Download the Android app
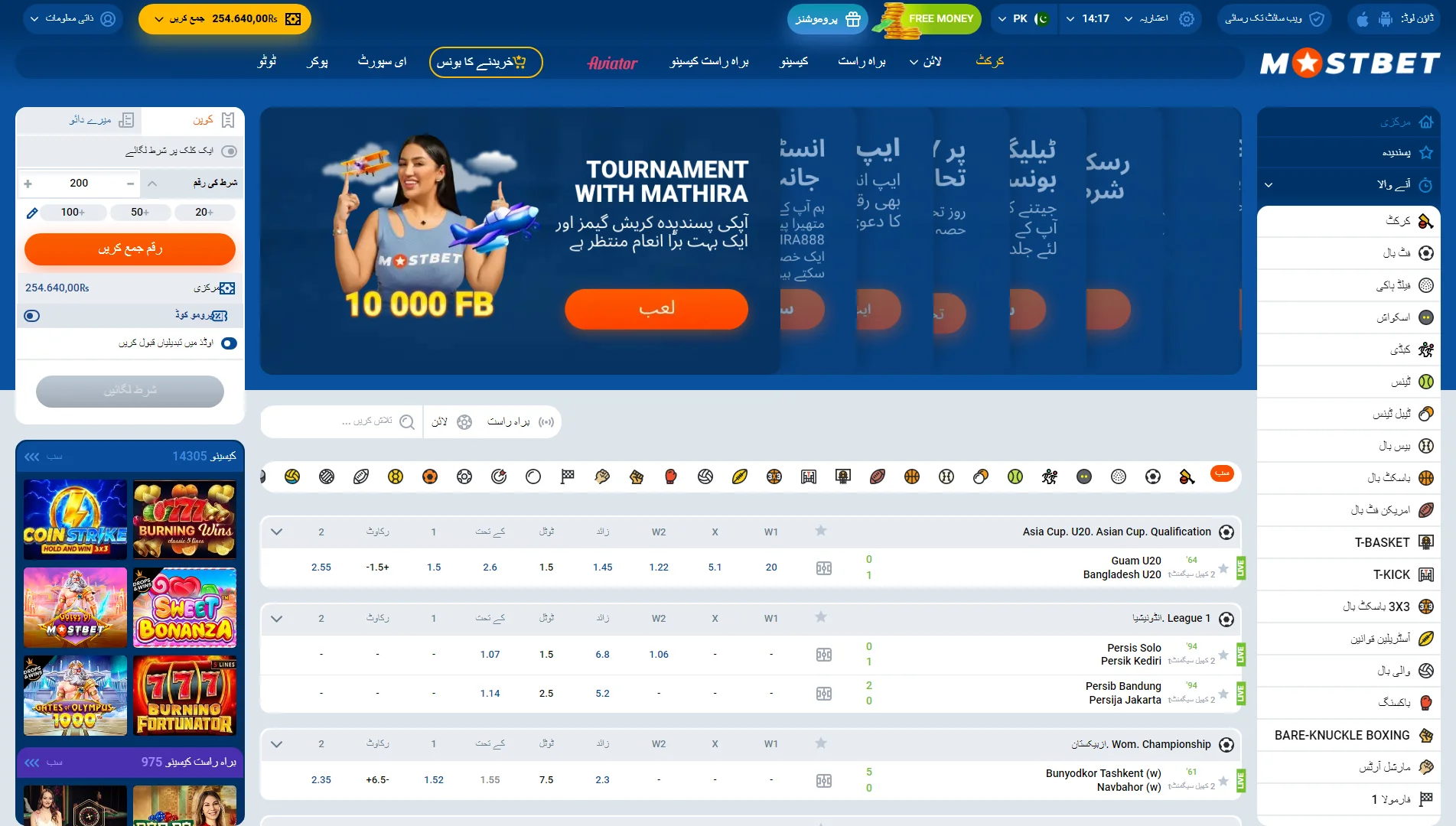1456x826 pixels. tap(1386, 19)
